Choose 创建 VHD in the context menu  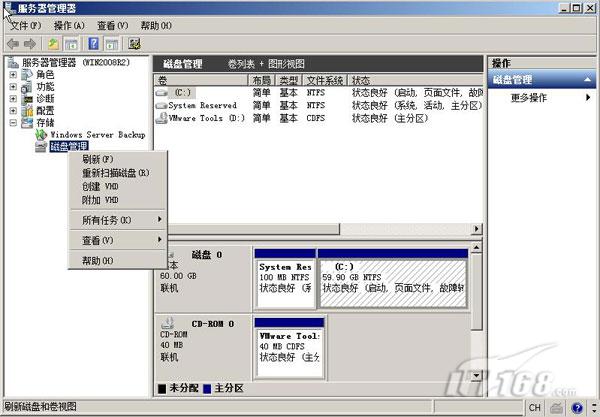coord(117,187)
